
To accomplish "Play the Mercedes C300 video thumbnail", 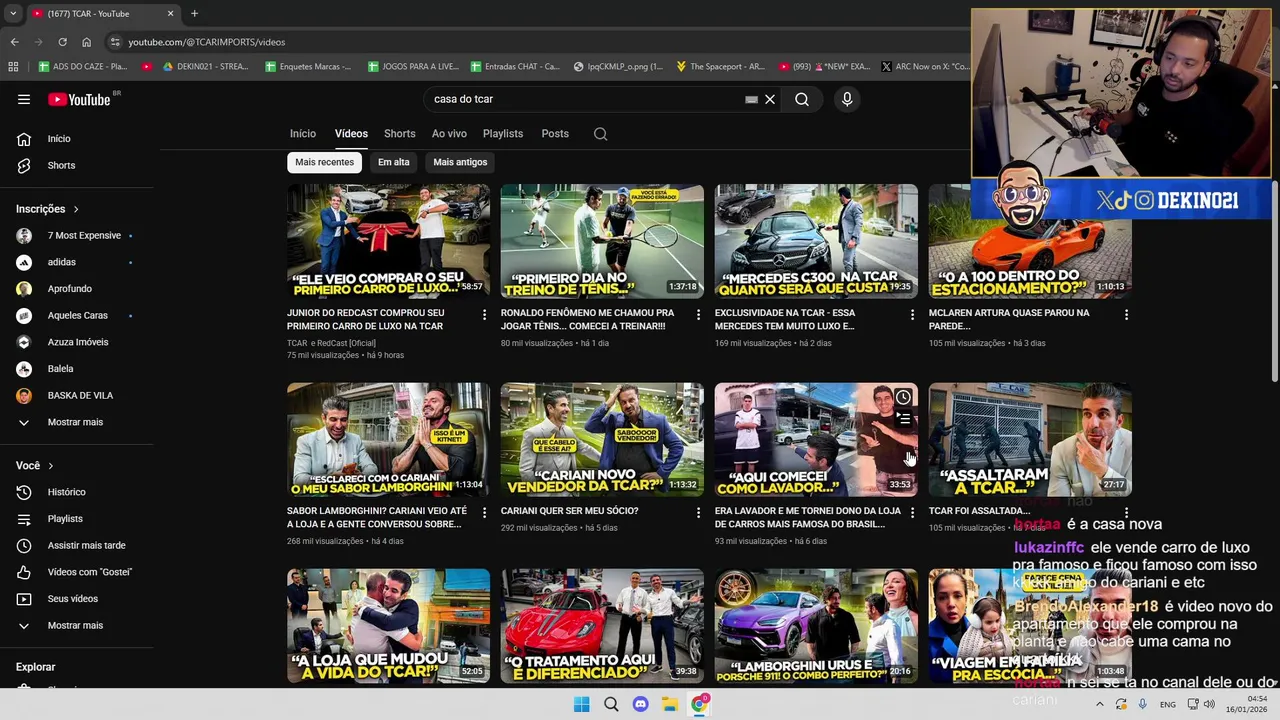I will tap(816, 241).
